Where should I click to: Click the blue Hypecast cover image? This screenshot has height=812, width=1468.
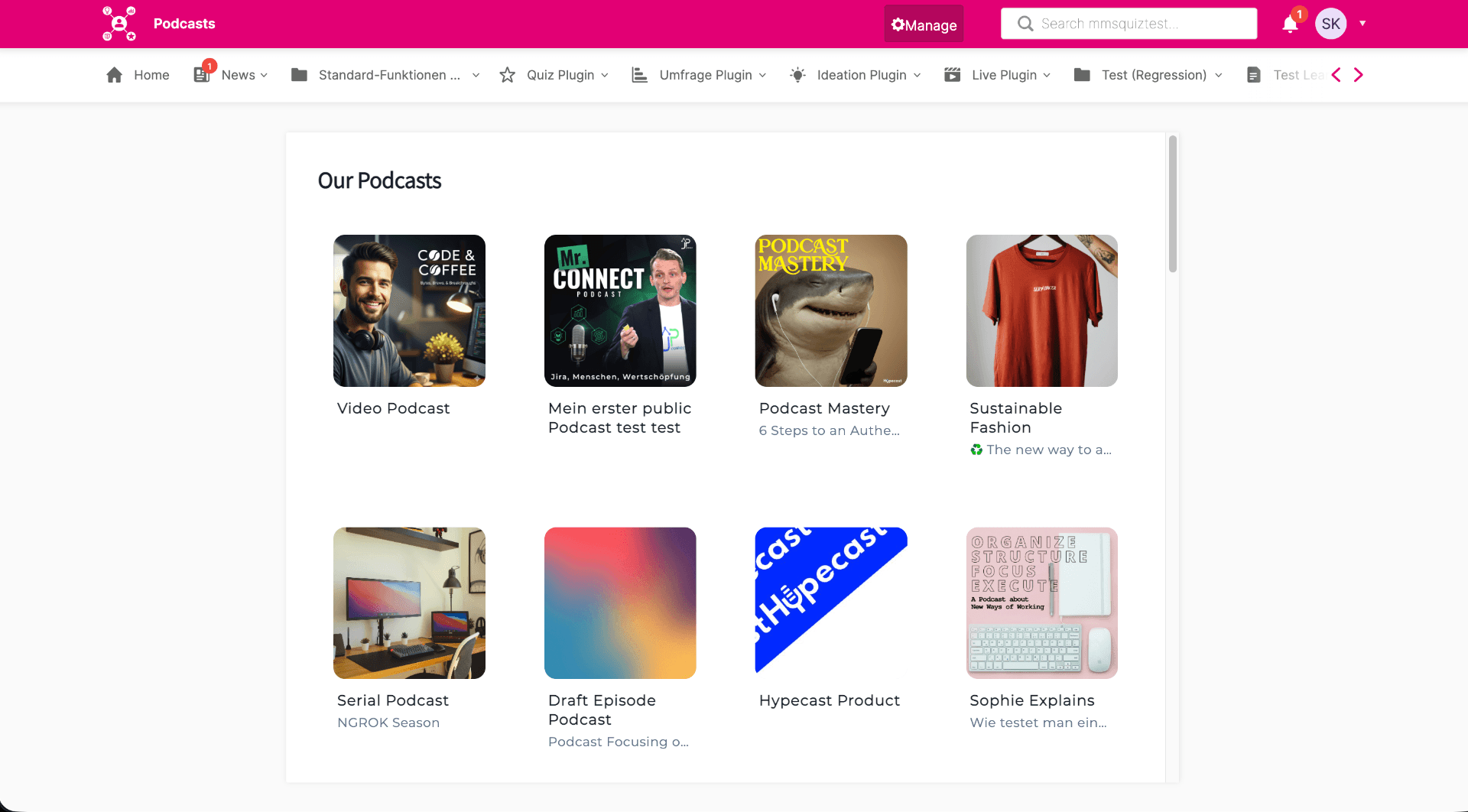pos(831,603)
